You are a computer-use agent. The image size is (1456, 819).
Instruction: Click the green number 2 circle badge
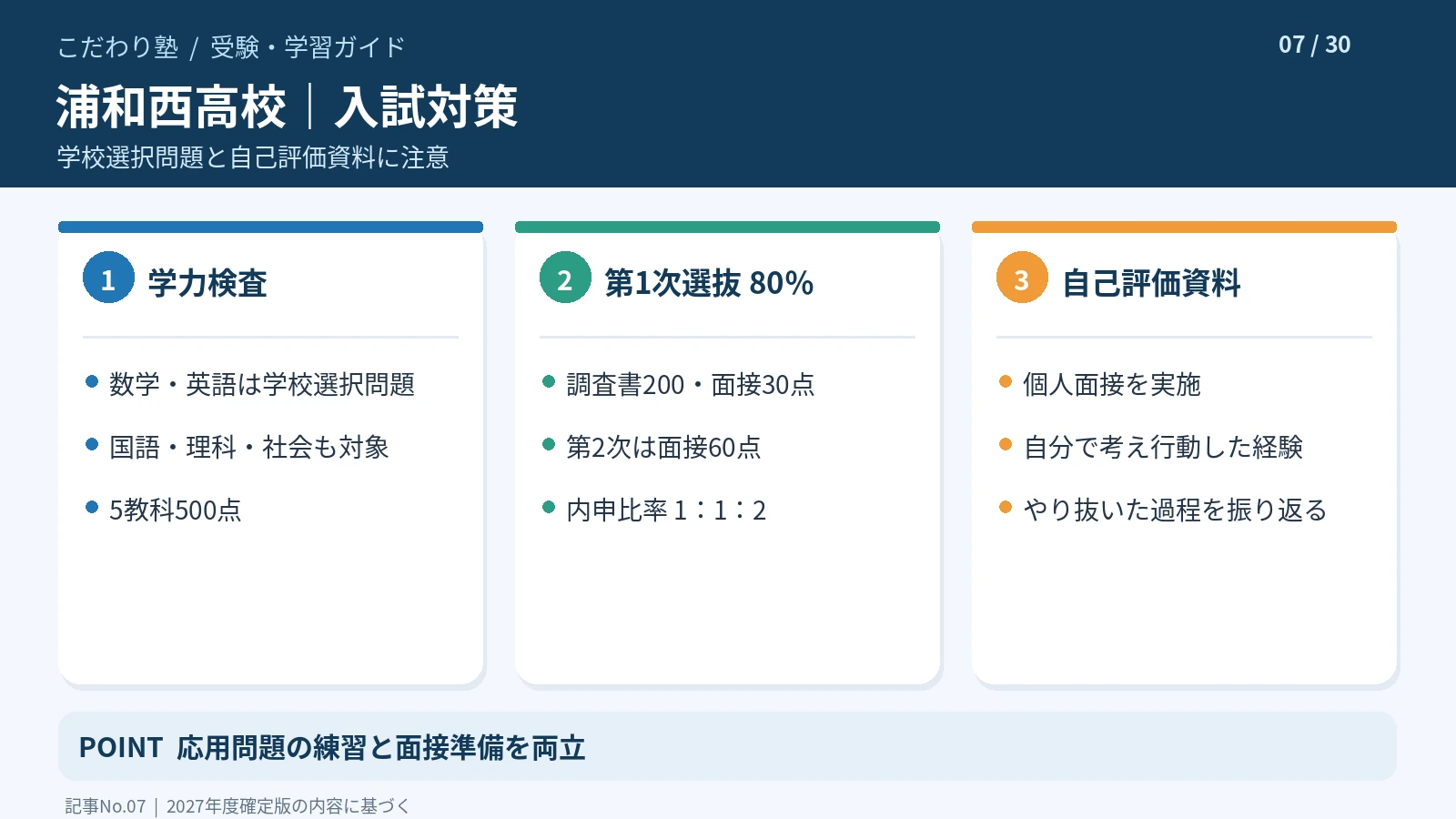(565, 278)
